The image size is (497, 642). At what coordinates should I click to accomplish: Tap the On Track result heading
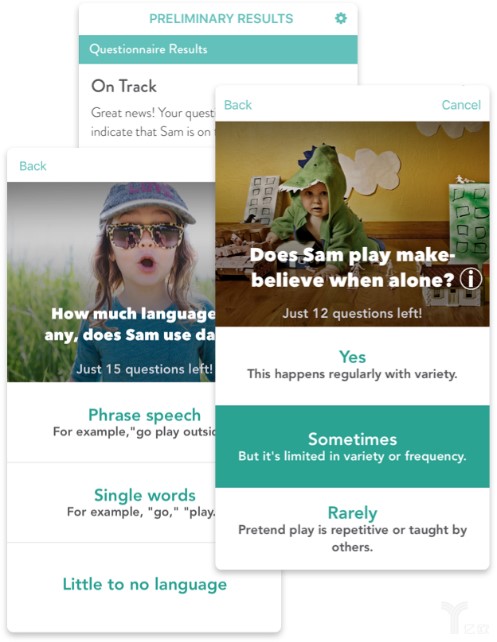[x=124, y=86]
